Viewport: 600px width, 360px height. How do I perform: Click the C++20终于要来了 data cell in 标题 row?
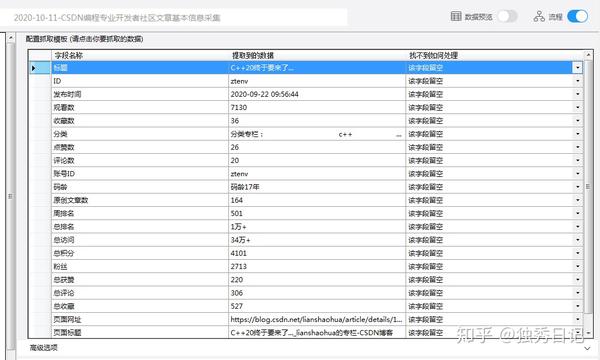pyautogui.click(x=317, y=68)
